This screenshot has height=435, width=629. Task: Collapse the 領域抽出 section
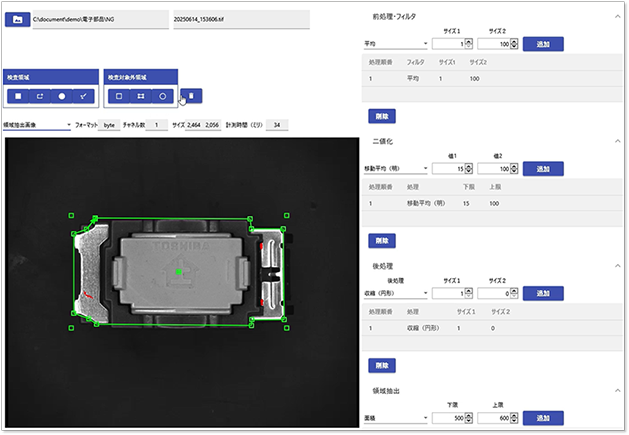[x=617, y=390]
